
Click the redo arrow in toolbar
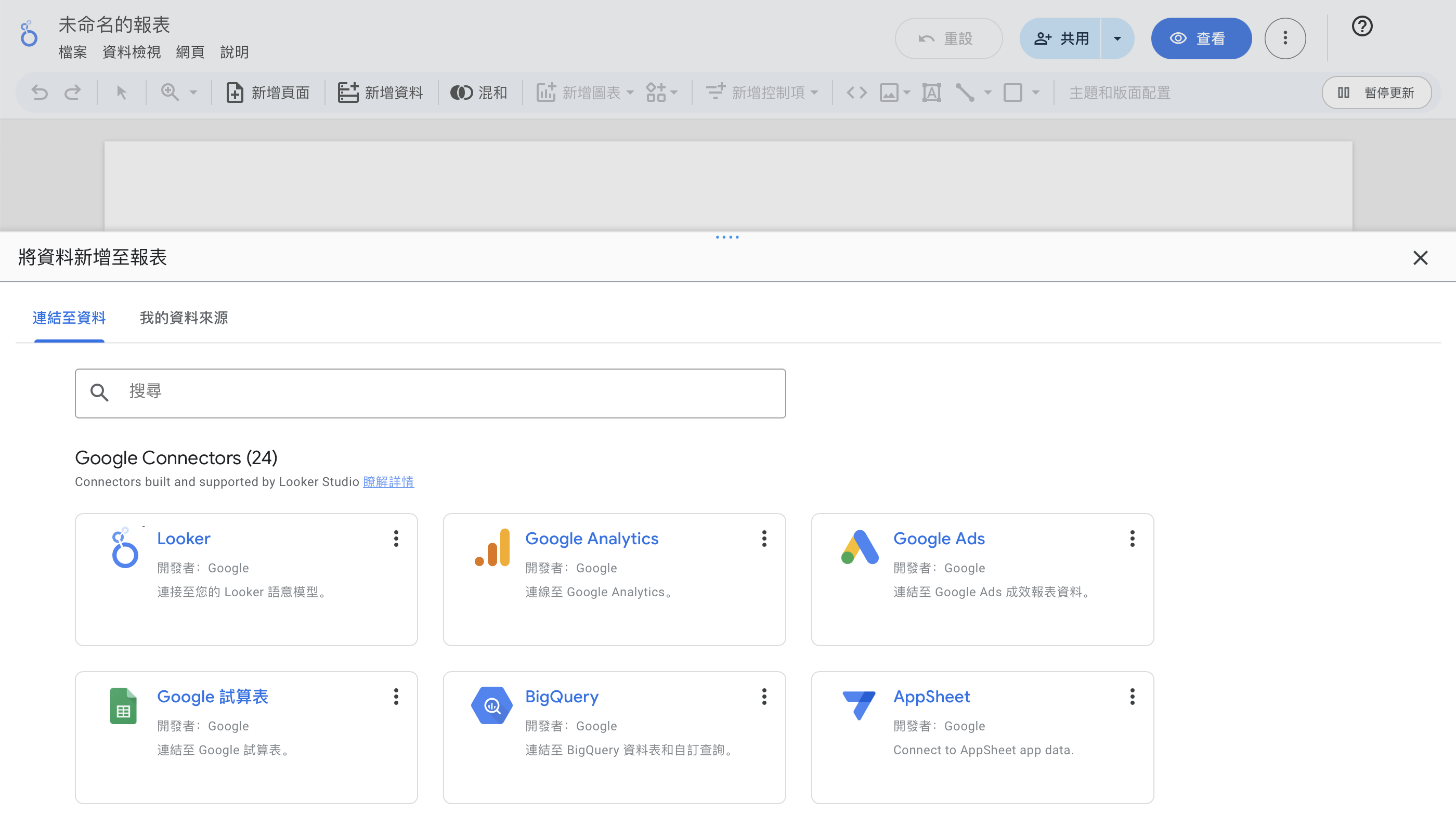pos(72,92)
